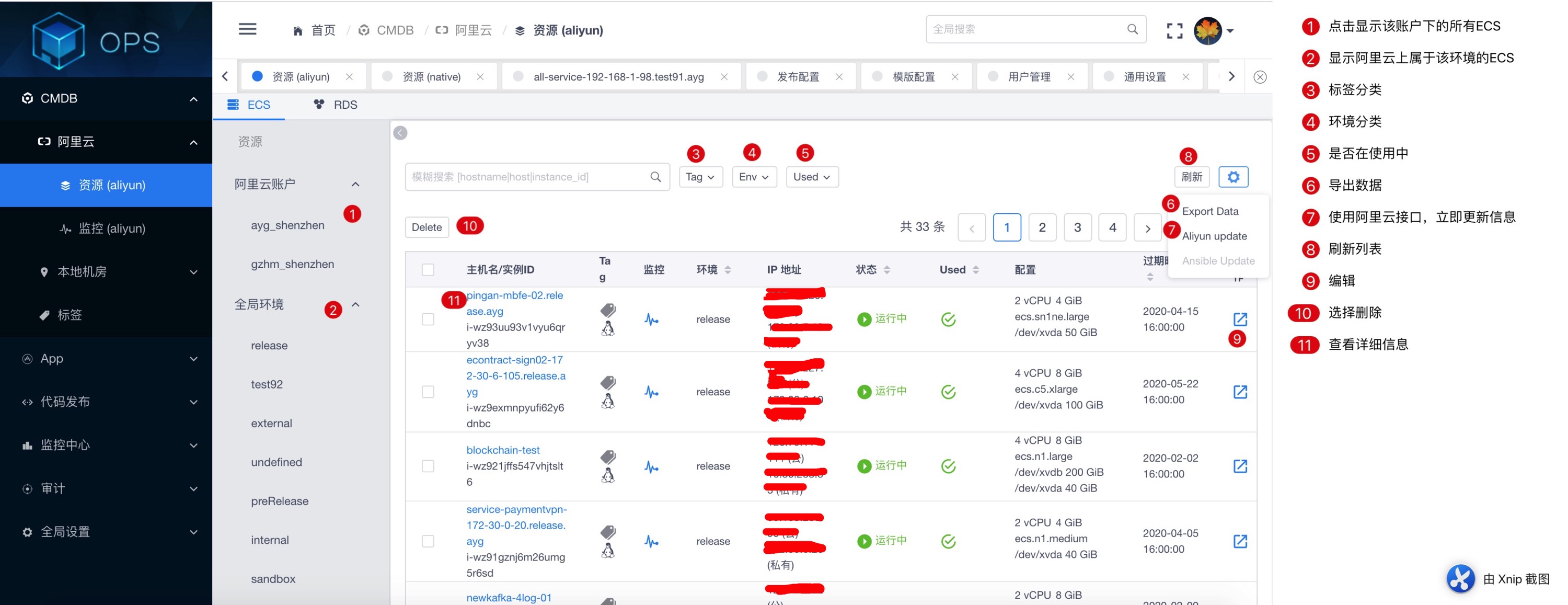
Task: Open the Tag filter dropdown
Action: (x=700, y=177)
